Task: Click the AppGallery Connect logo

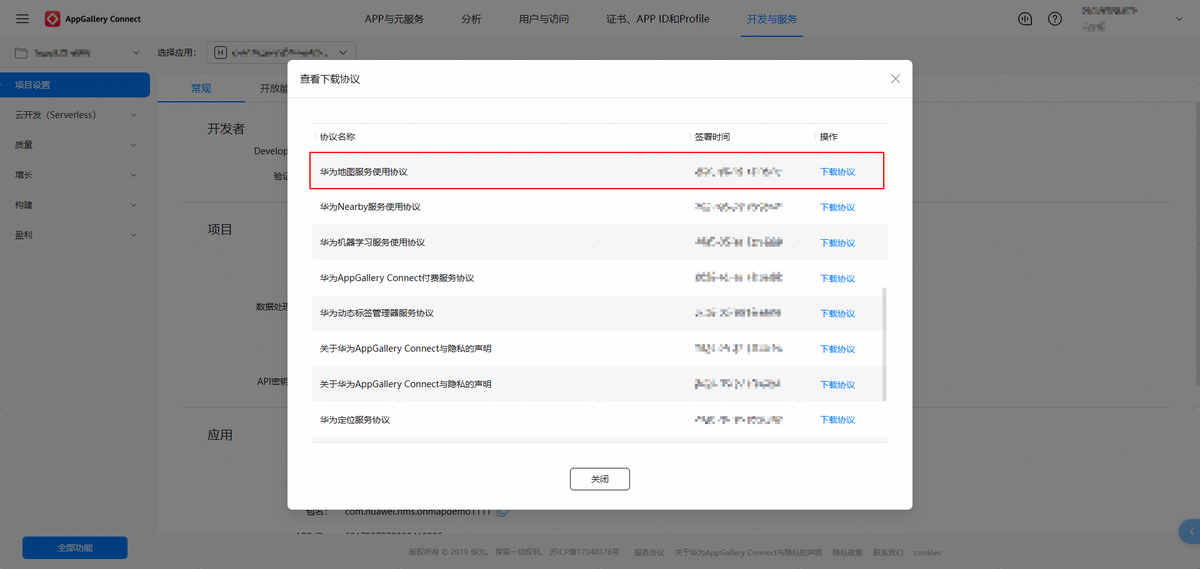Action: [x=53, y=19]
